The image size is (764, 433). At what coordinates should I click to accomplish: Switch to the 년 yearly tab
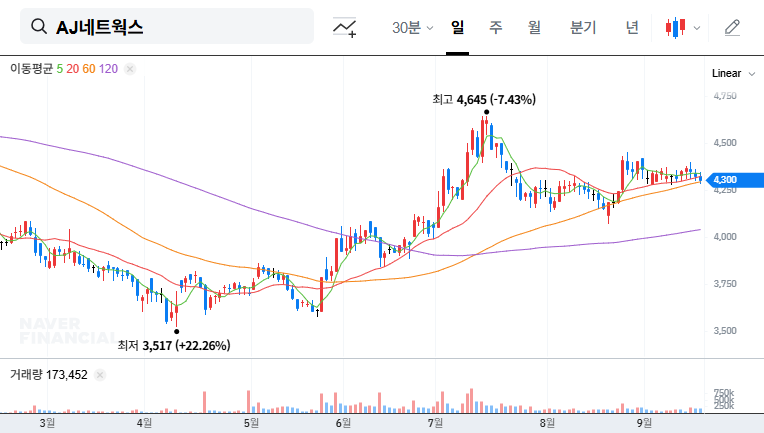click(632, 27)
